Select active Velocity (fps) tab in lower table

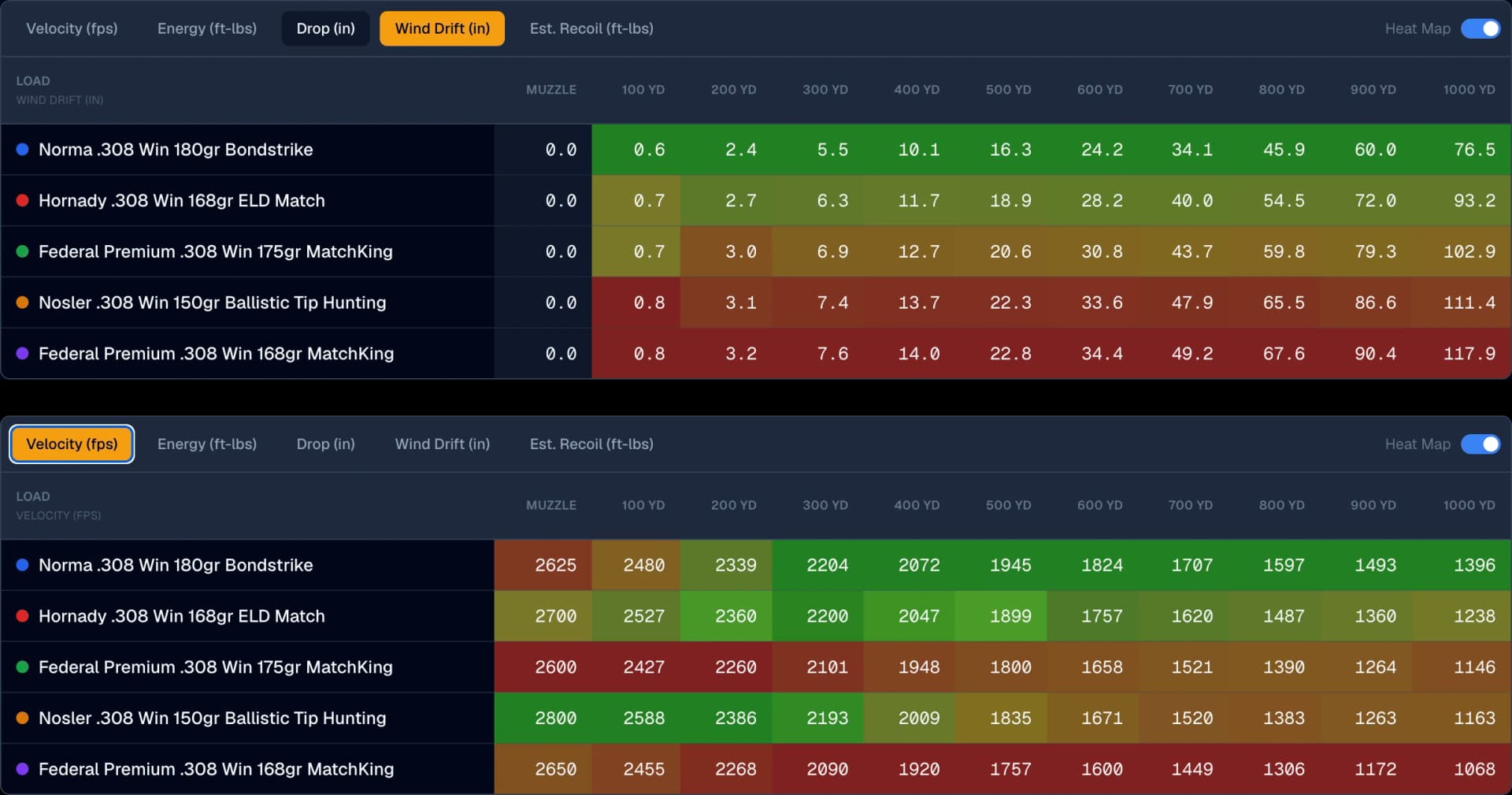click(72, 444)
